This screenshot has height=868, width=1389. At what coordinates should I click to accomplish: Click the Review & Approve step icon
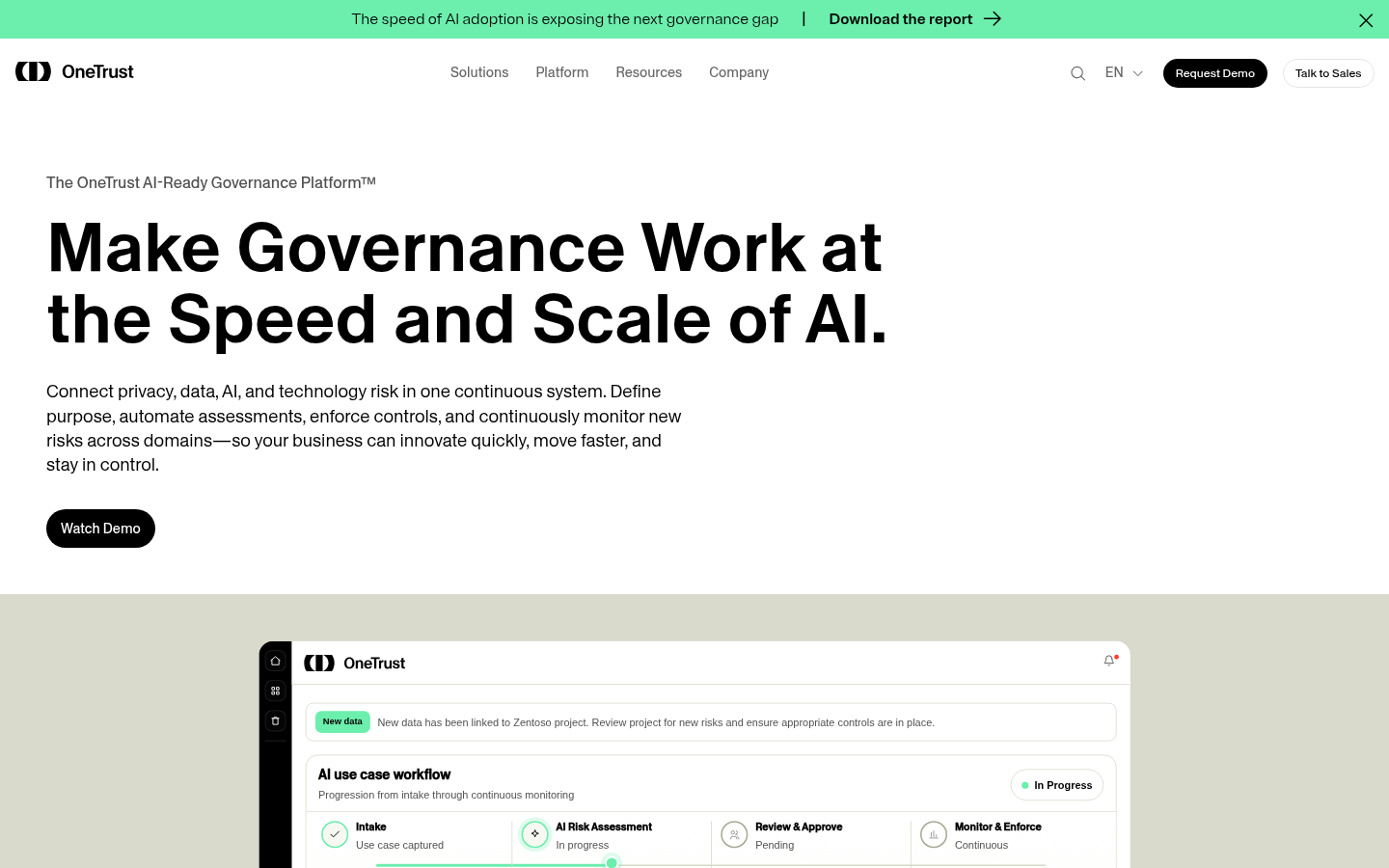pos(734,834)
